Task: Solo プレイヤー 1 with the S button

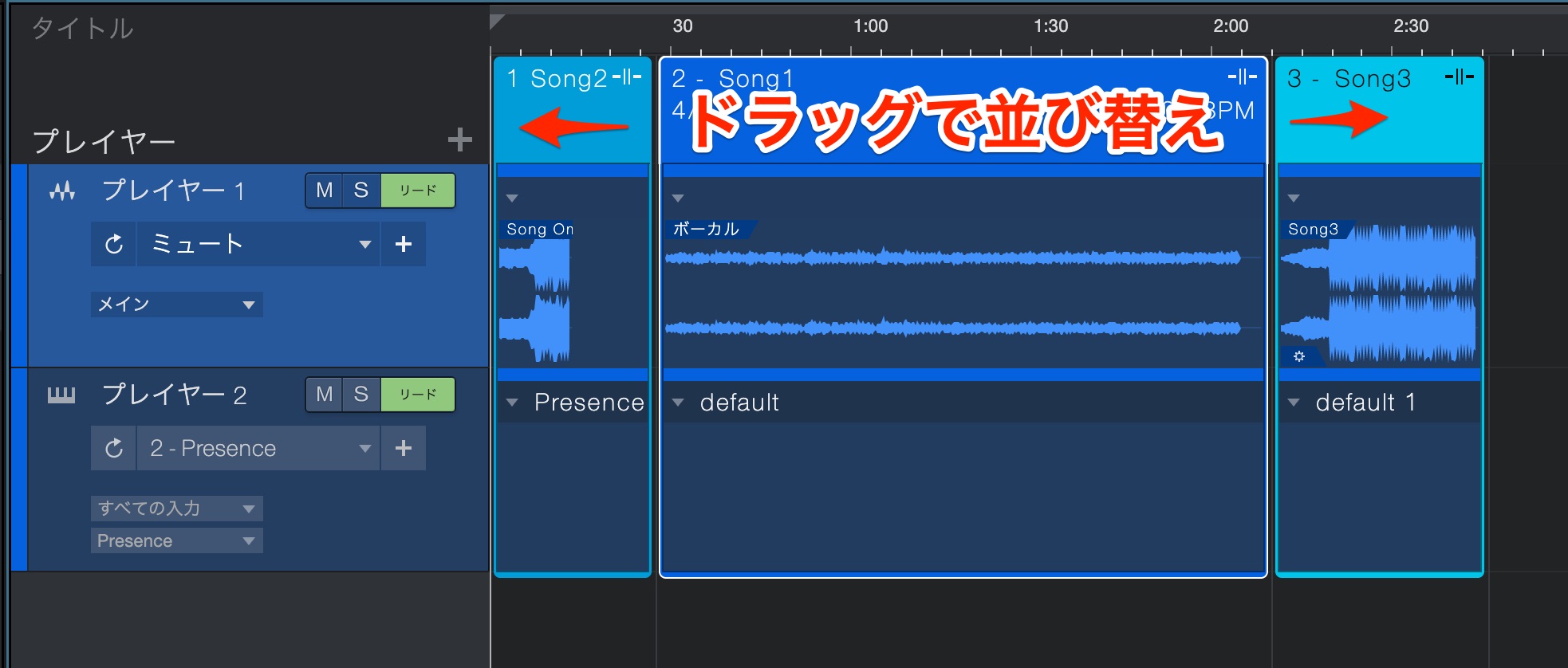Action: pyautogui.click(x=361, y=191)
